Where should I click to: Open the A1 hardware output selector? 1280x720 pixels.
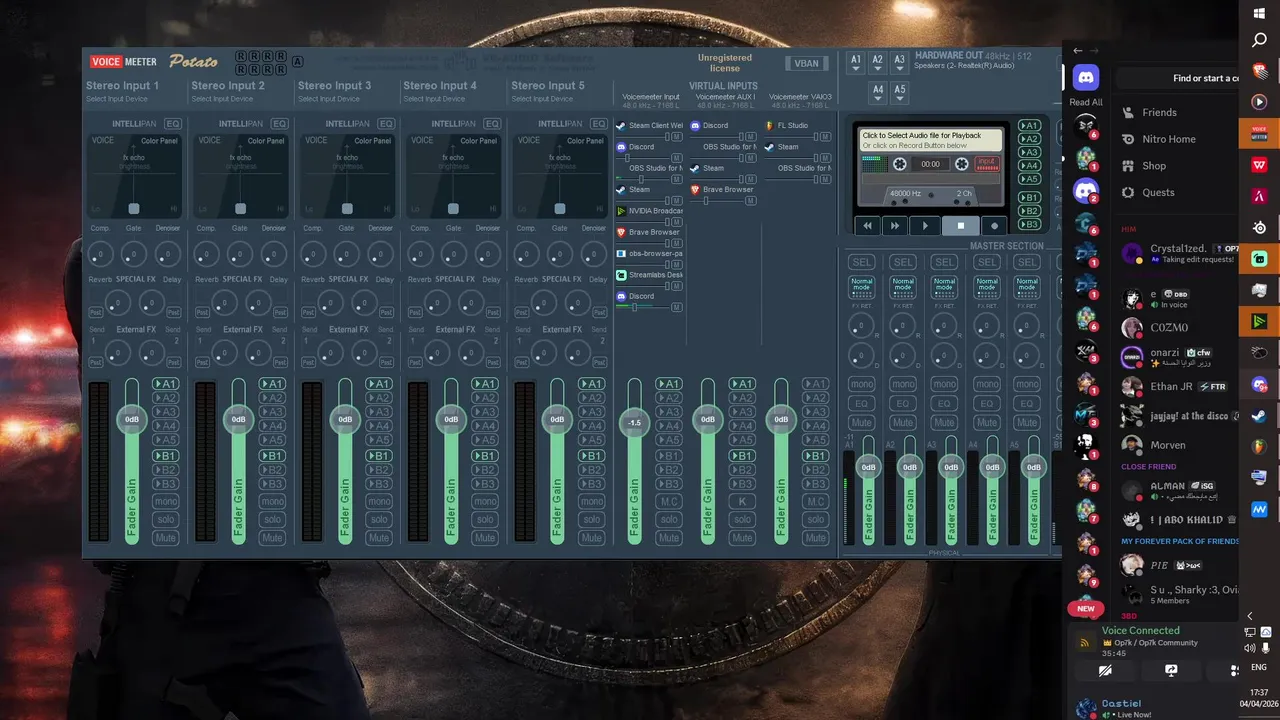tap(856, 61)
